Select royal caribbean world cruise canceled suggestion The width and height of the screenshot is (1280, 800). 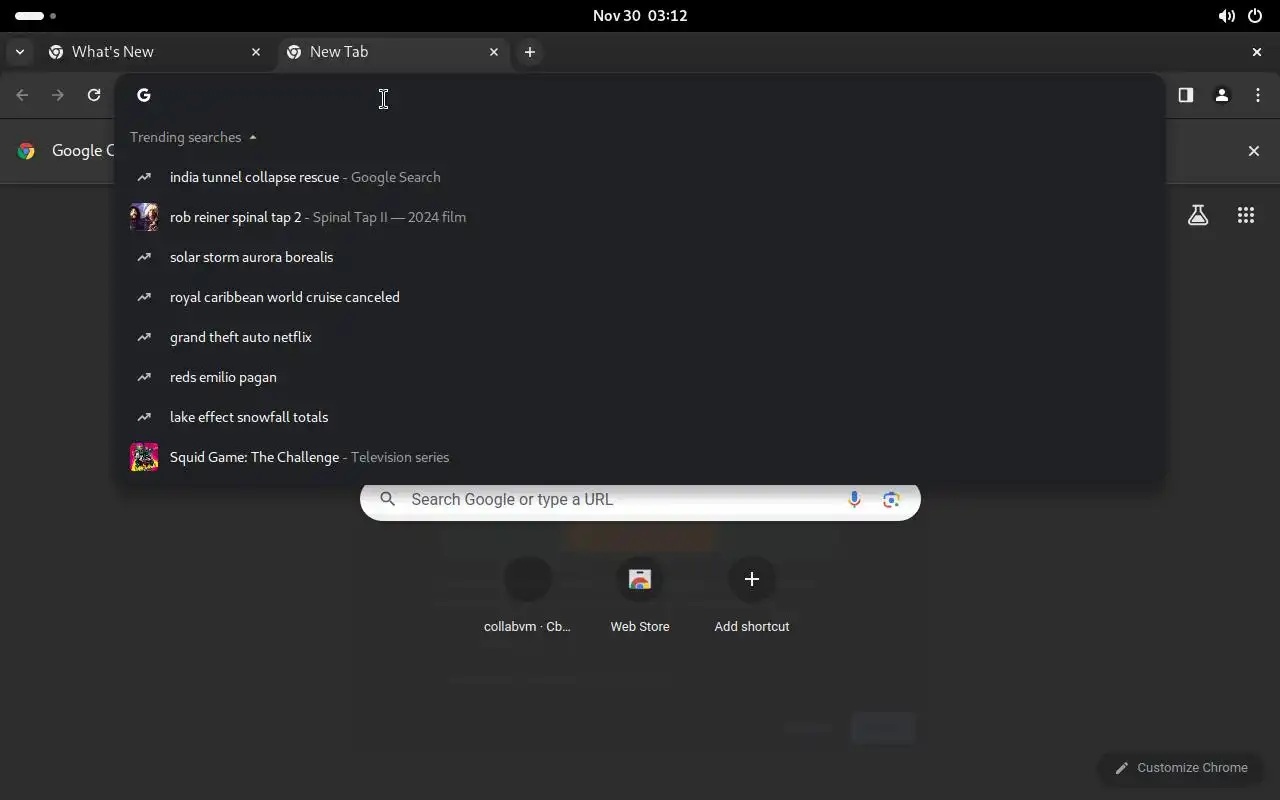(x=640, y=297)
